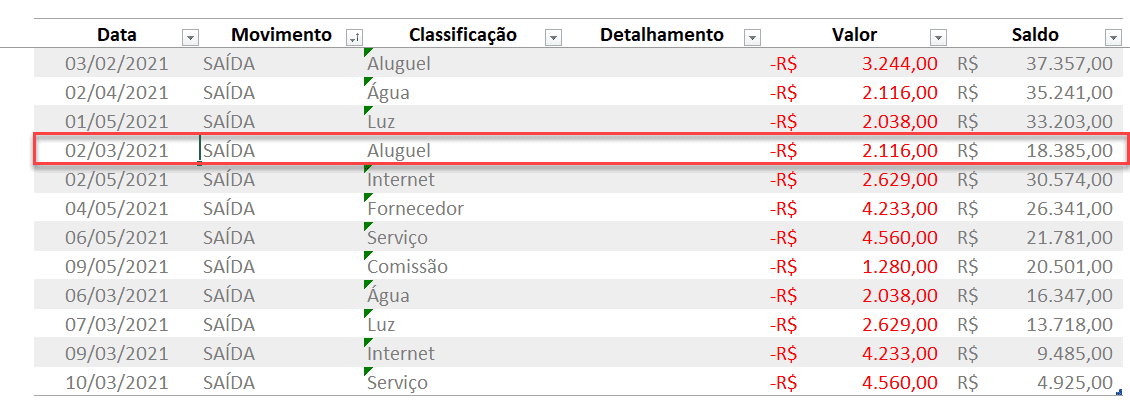1130x413 pixels.
Task: Click the table resize handle at bottom-right corner
Action: pos(1118,392)
